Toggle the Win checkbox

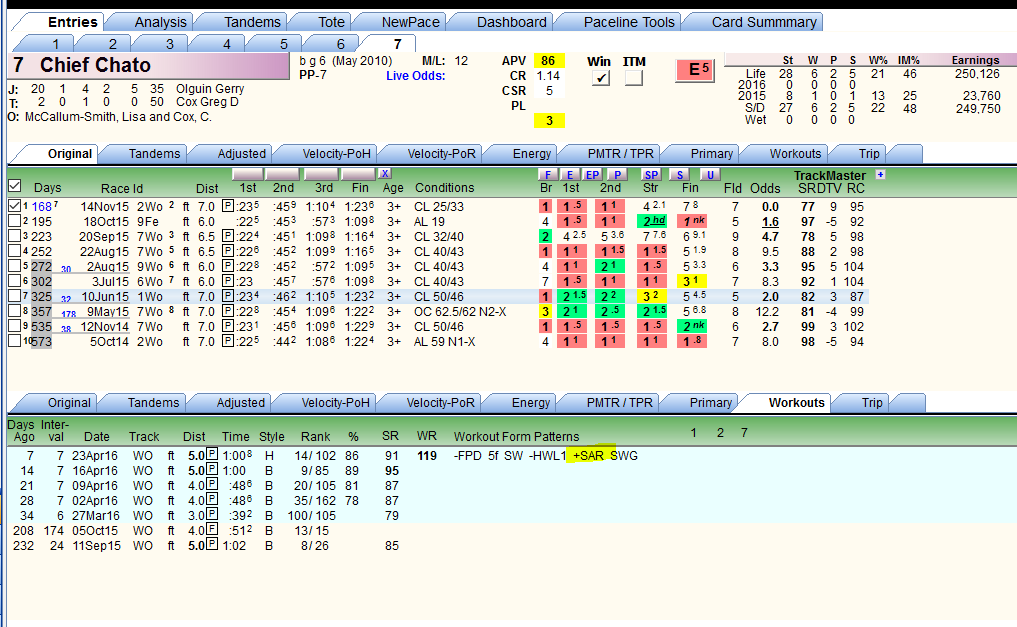(601, 78)
